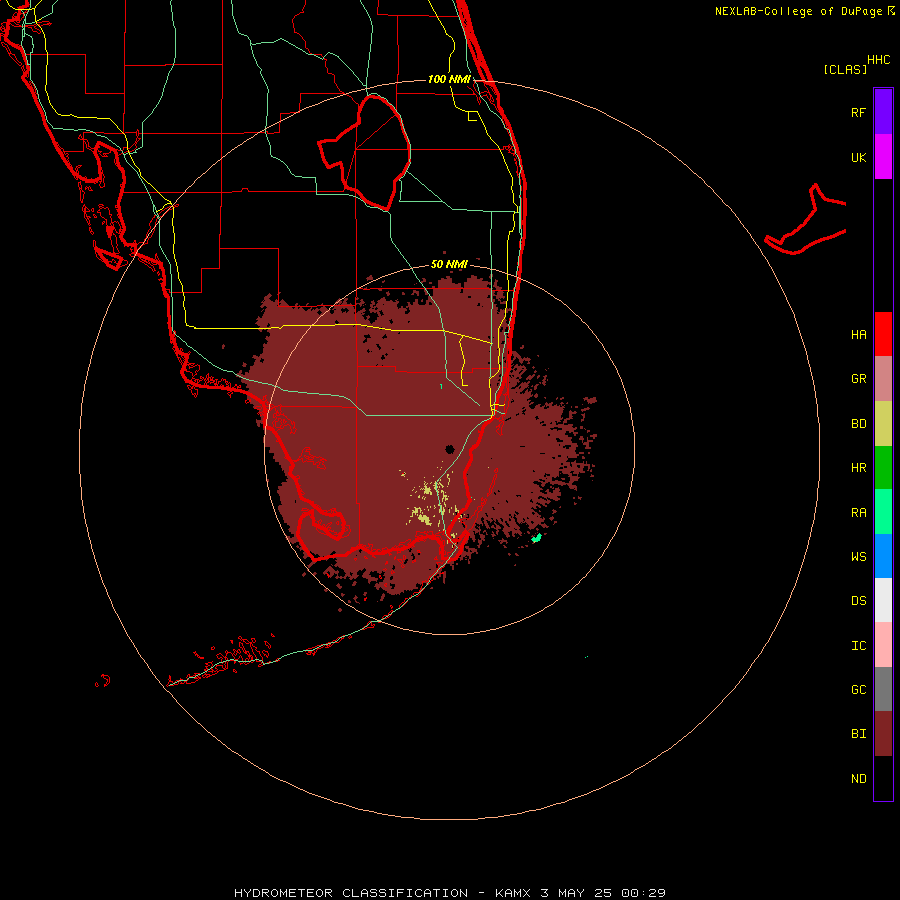The height and width of the screenshot is (900, 900).
Task: Click the RF purple legend swatch
Action: (883, 111)
